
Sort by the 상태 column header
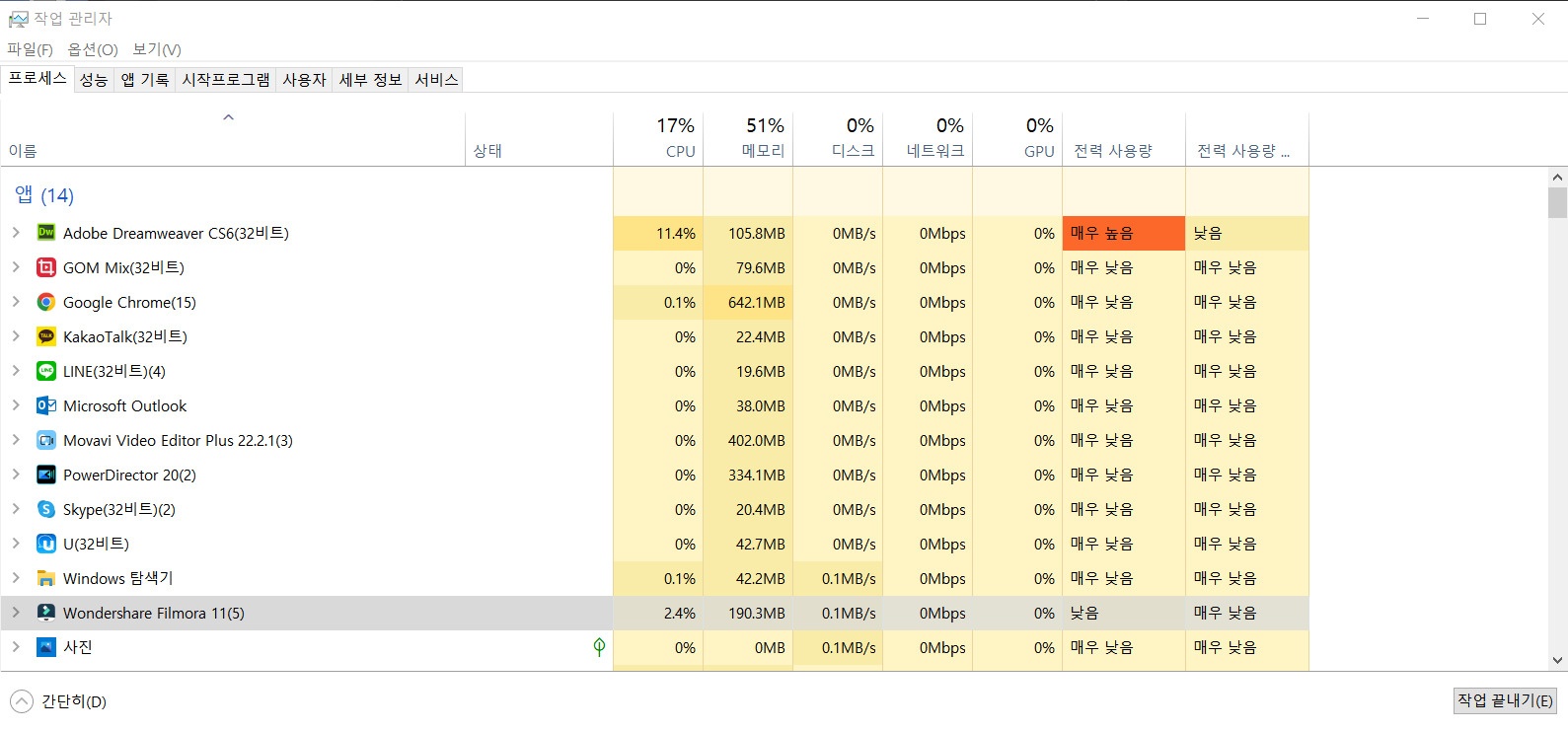(539, 139)
